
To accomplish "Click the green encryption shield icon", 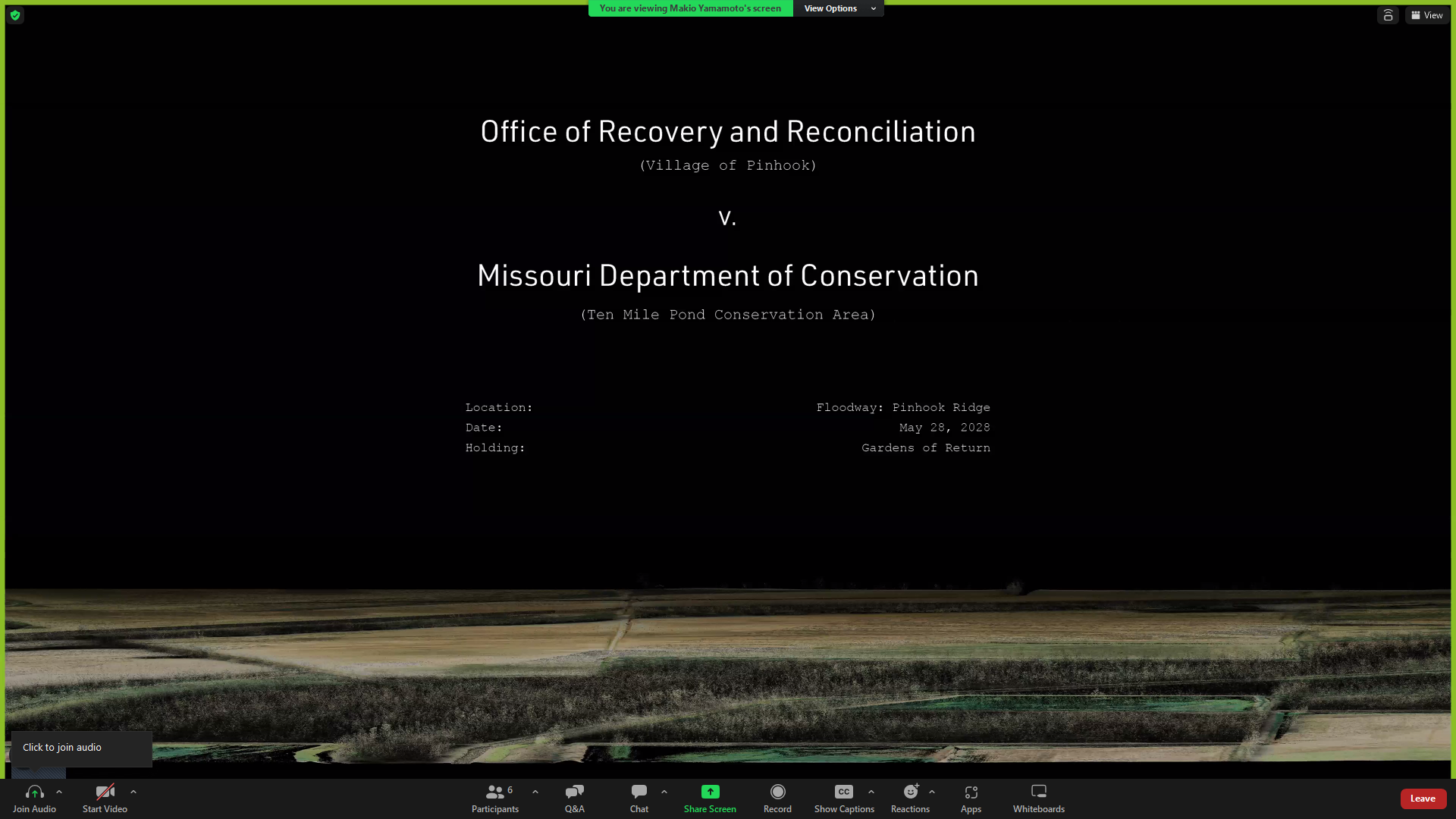I will coord(15,15).
